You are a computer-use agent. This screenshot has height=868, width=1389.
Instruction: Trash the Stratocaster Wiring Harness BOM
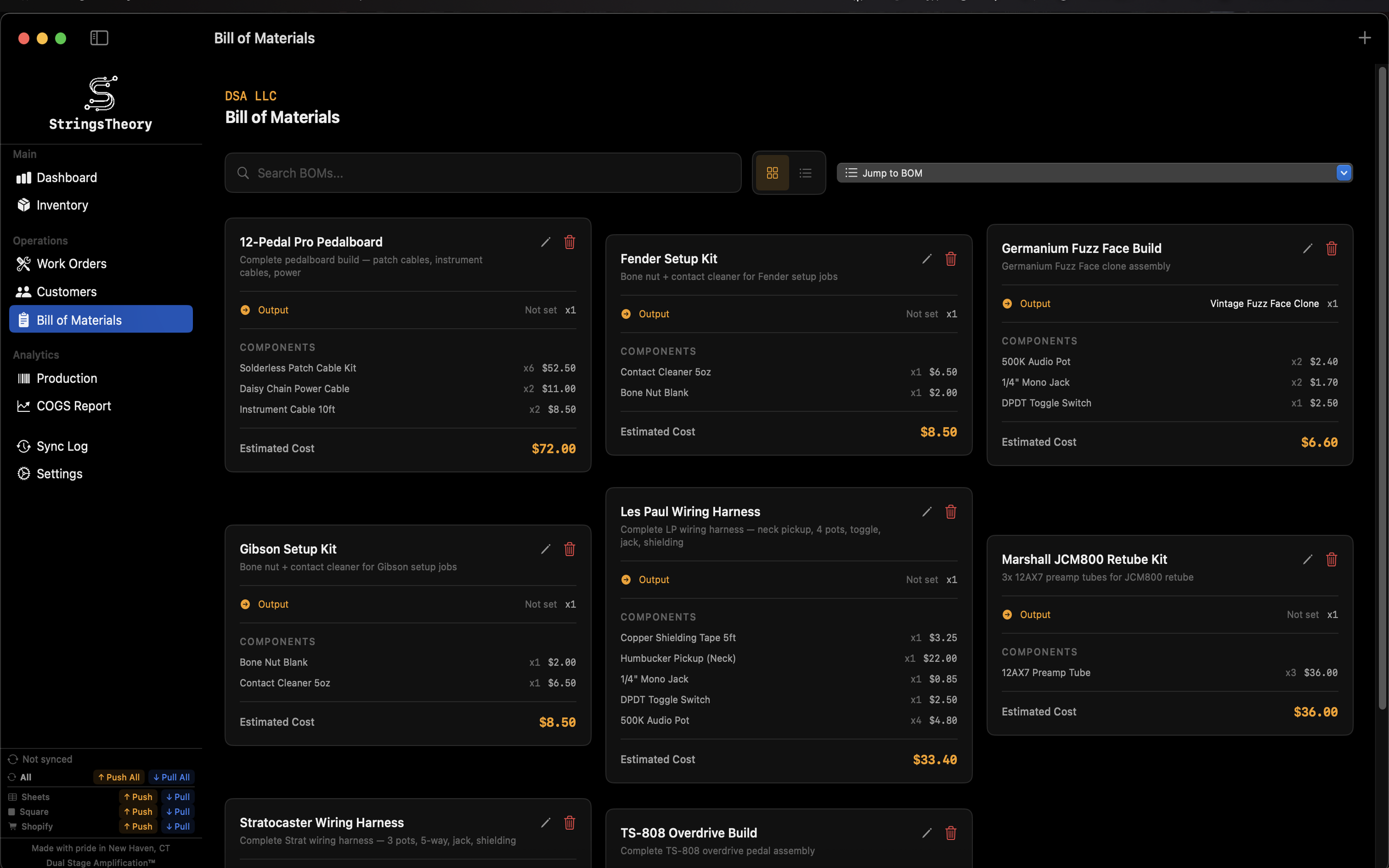[570, 823]
